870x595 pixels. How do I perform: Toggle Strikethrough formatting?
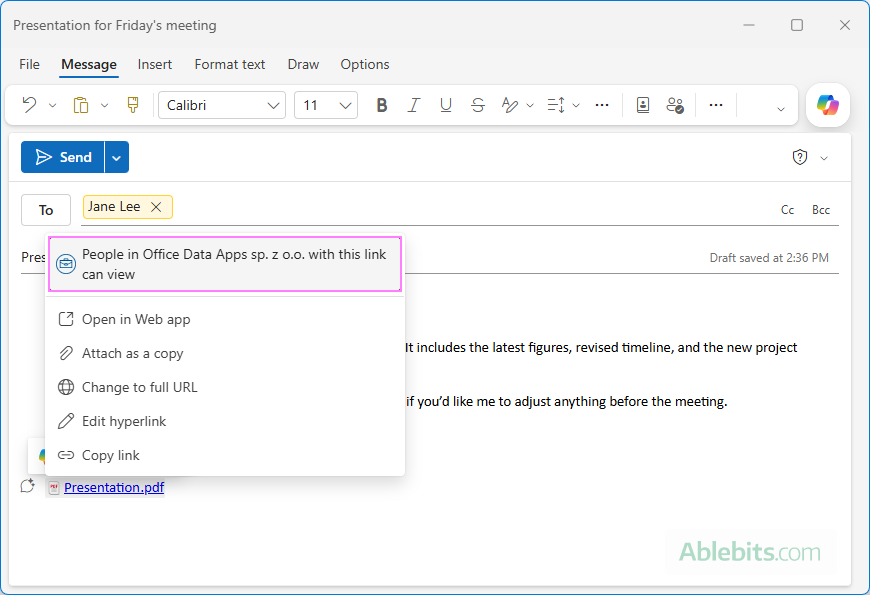478,105
